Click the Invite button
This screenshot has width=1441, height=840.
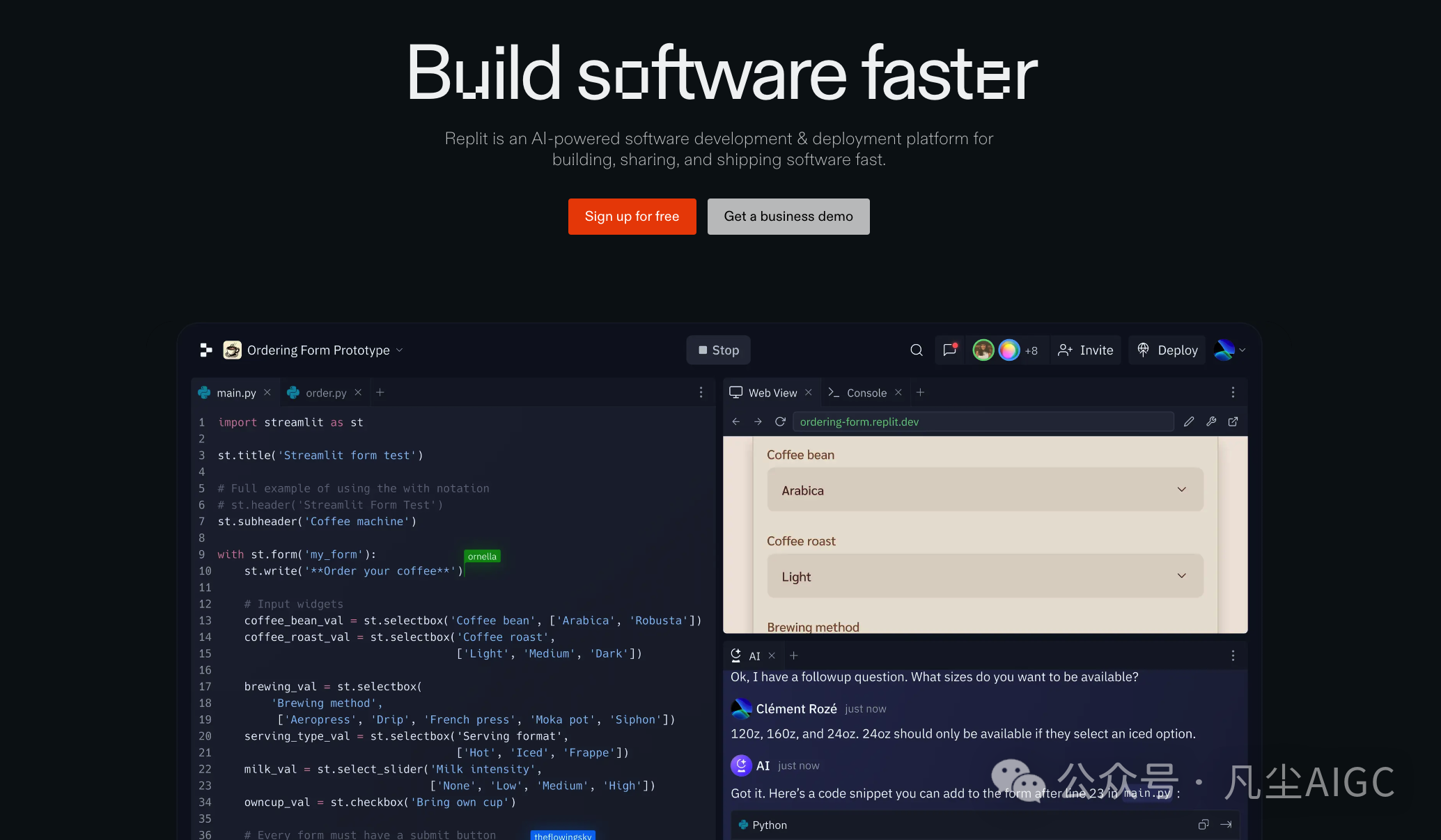tap(1085, 350)
